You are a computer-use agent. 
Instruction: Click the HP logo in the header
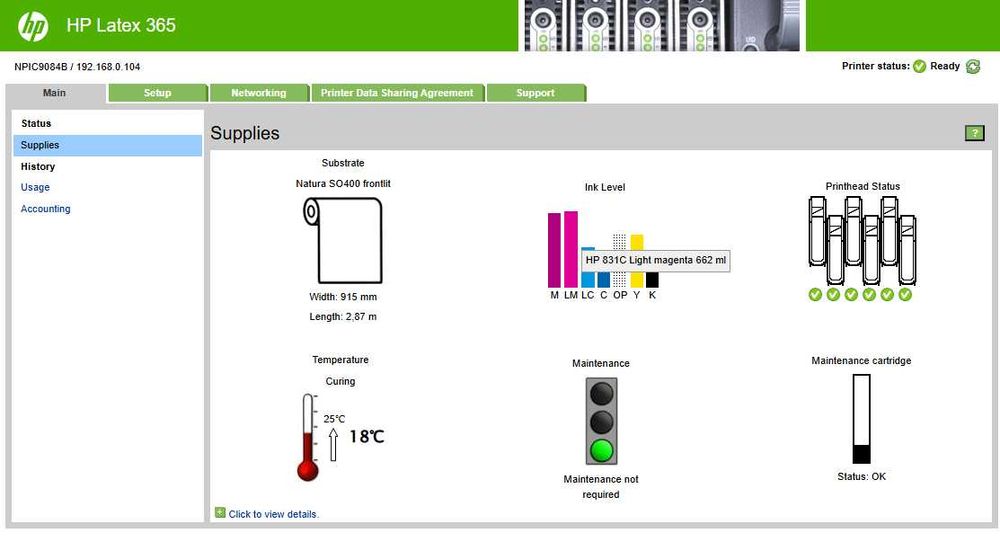pyautogui.click(x=33, y=26)
